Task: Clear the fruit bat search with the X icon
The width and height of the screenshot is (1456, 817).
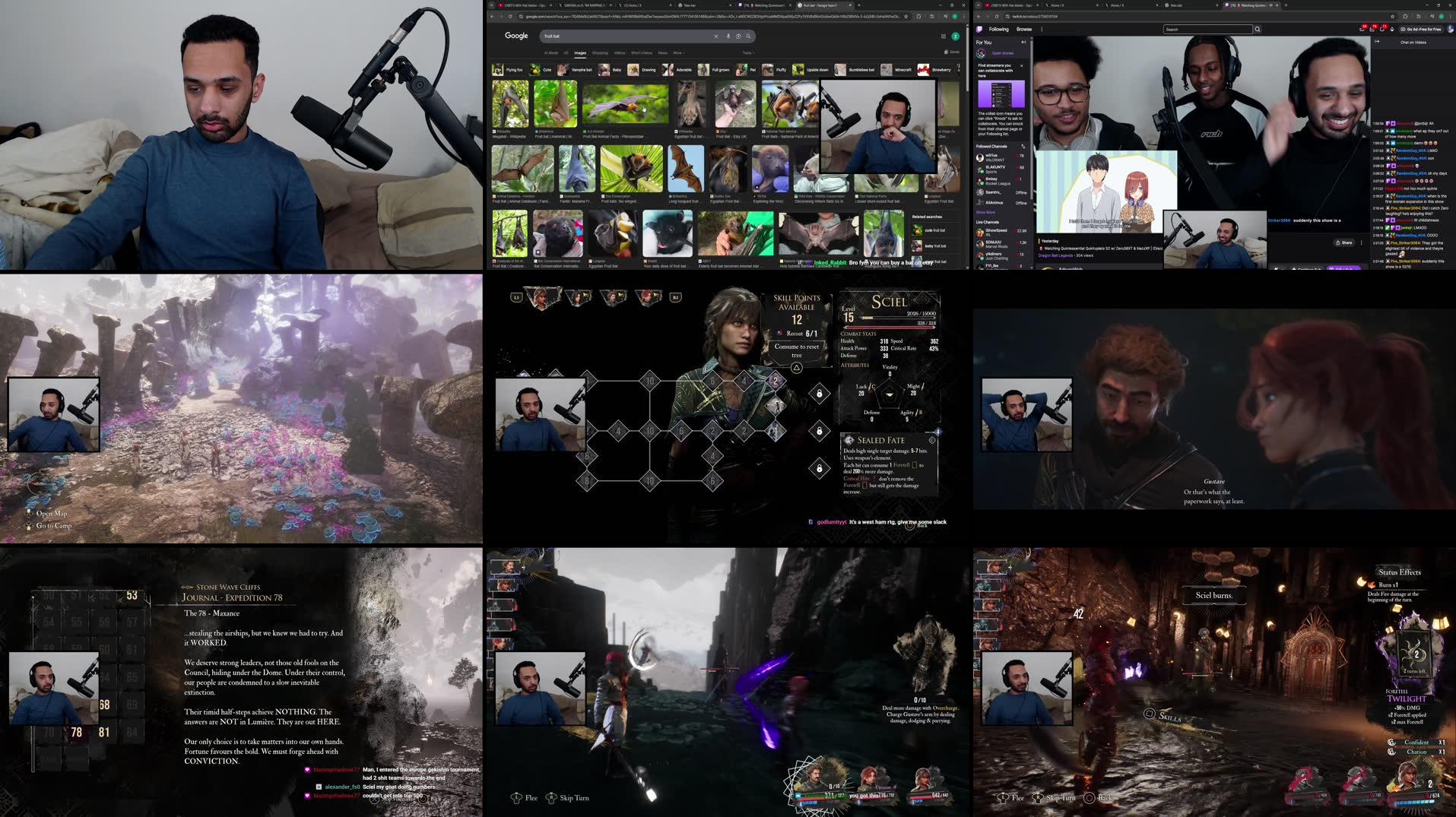Action: pyautogui.click(x=715, y=36)
